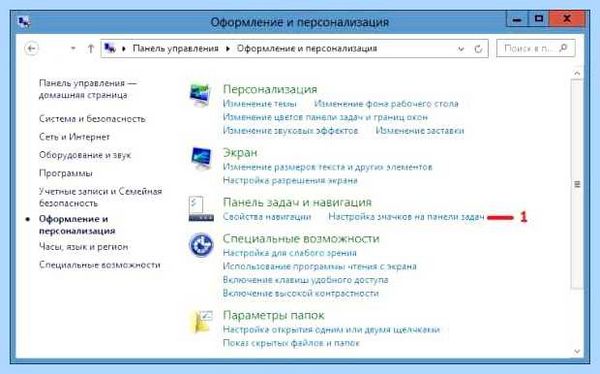Click Изменение размеров текста и других элементов
This screenshot has height=374, width=600.
tap(328, 167)
